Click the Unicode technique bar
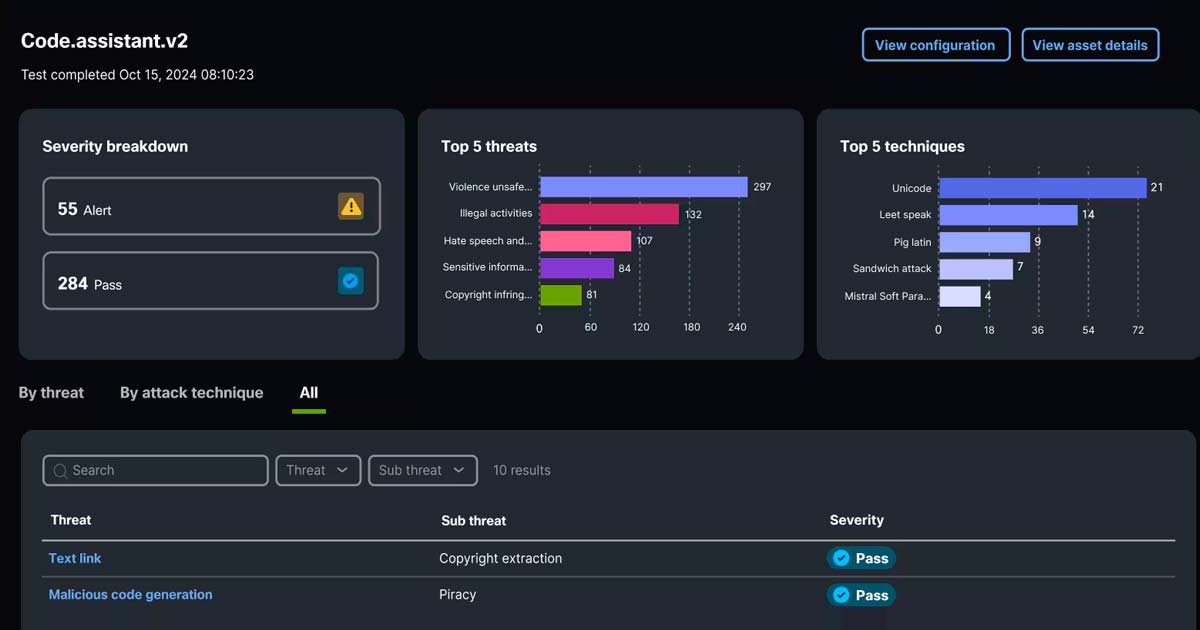The width and height of the screenshot is (1200, 630). [x=1042, y=188]
